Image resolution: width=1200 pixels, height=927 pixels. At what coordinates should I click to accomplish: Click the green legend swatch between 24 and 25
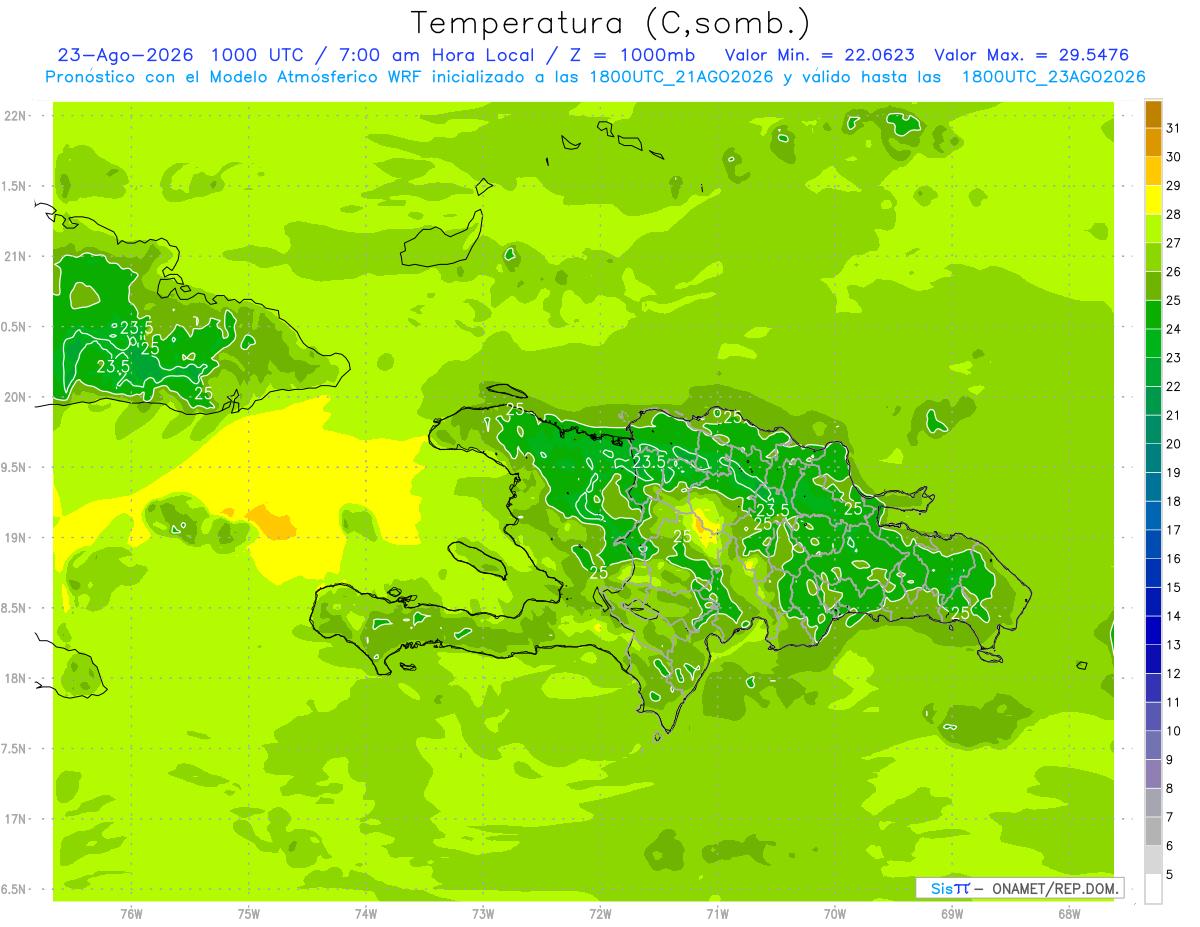[1153, 315]
